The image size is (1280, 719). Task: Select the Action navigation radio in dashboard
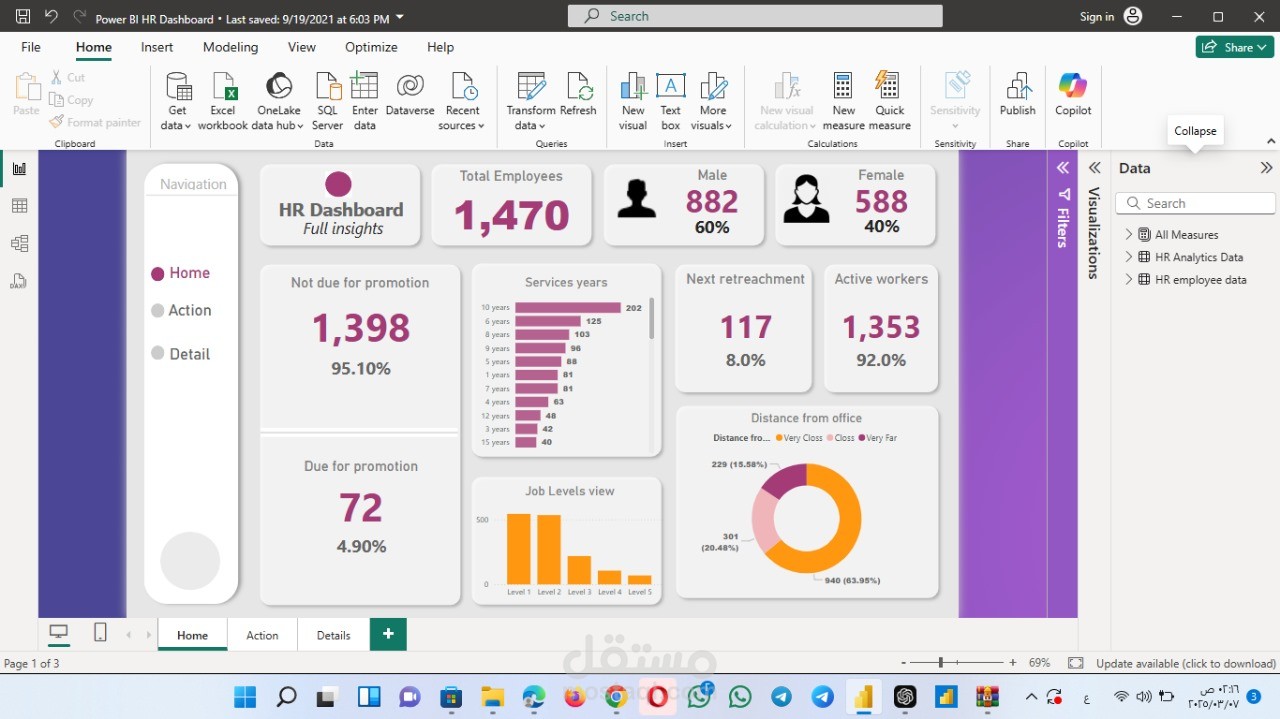point(157,311)
